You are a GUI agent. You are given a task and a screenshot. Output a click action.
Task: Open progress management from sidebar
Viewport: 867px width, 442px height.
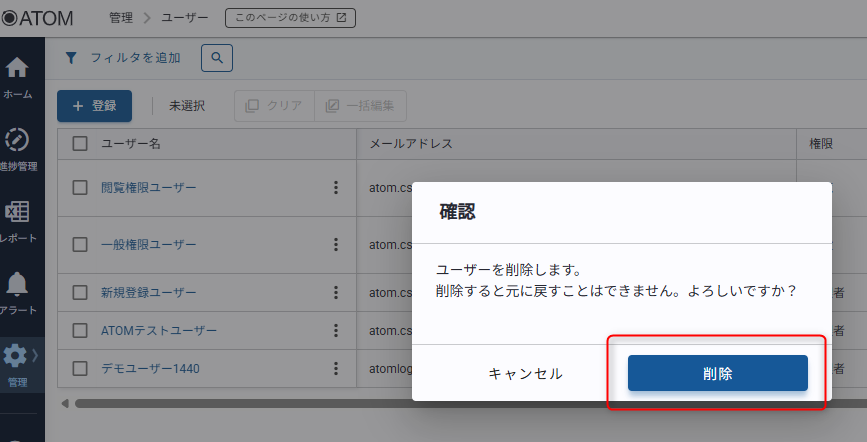point(17,141)
